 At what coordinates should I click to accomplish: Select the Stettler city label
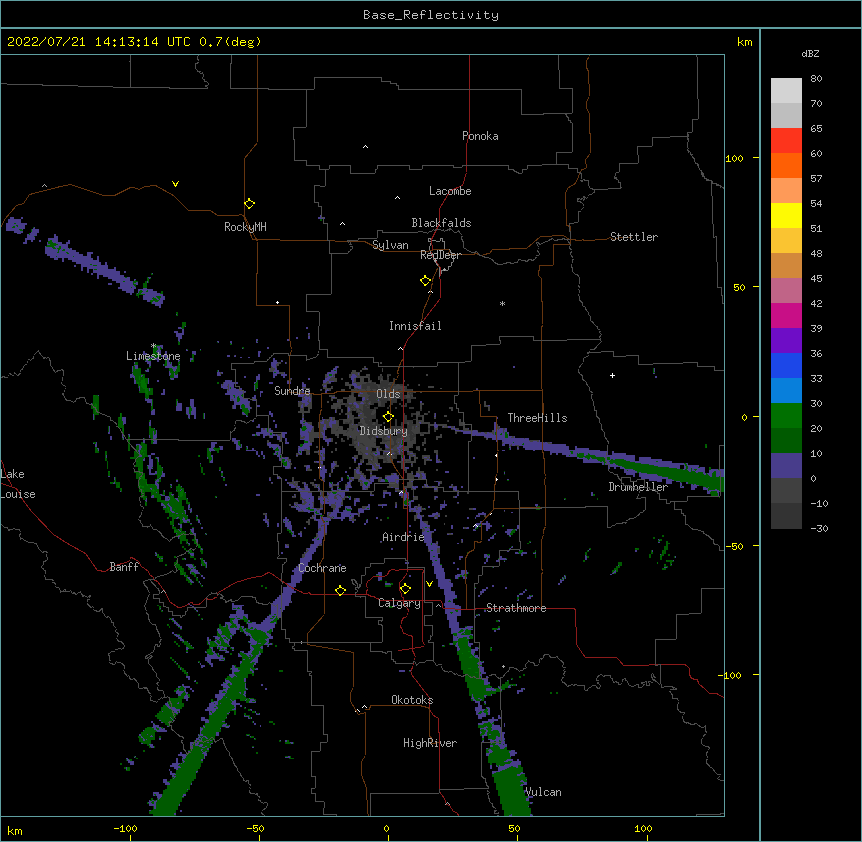click(x=634, y=237)
